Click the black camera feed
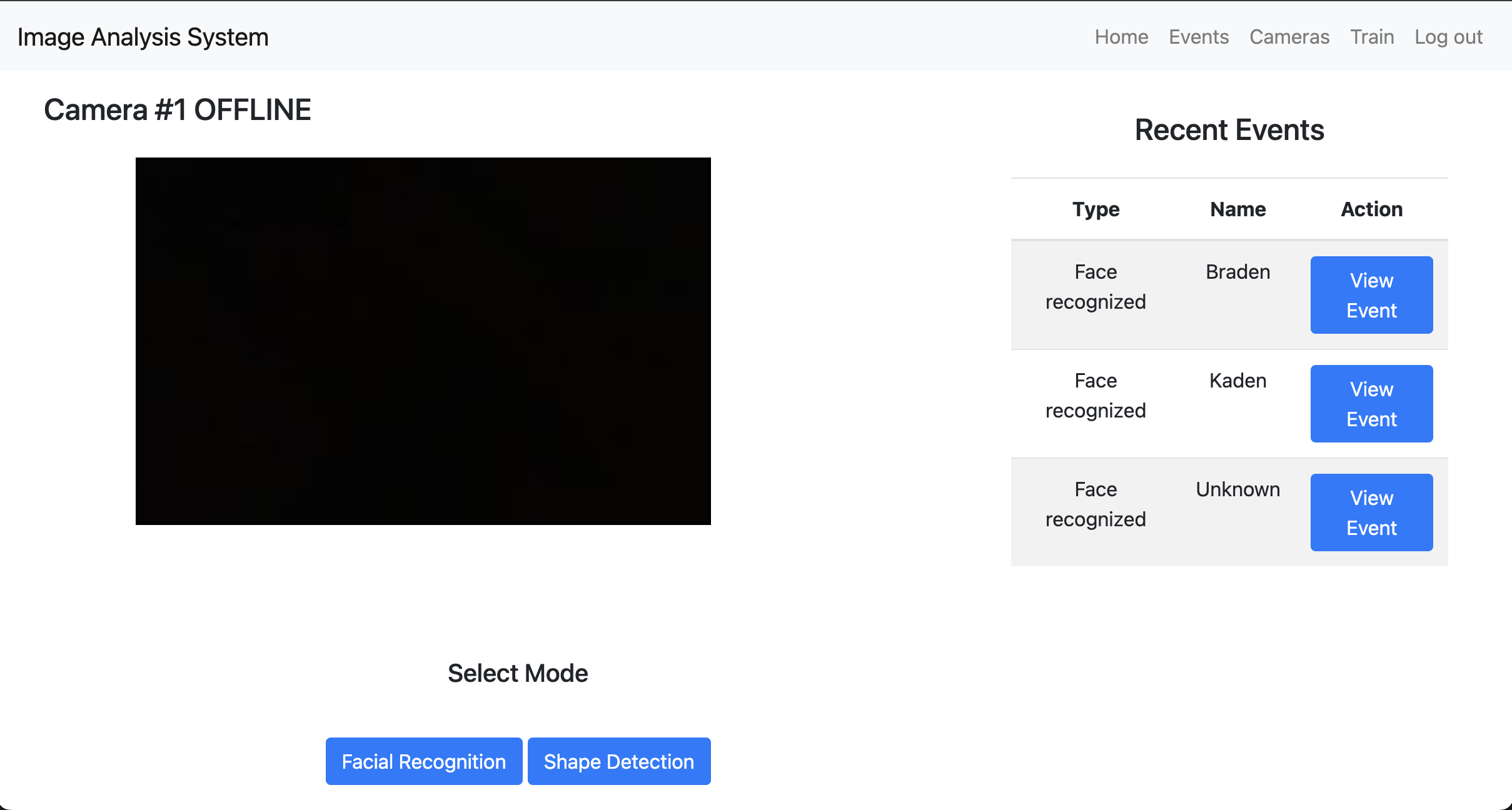 [423, 341]
